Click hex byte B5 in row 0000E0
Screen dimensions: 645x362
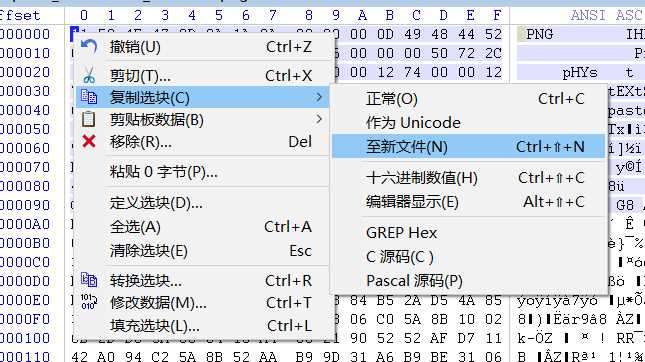pyautogui.click(x=385, y=300)
